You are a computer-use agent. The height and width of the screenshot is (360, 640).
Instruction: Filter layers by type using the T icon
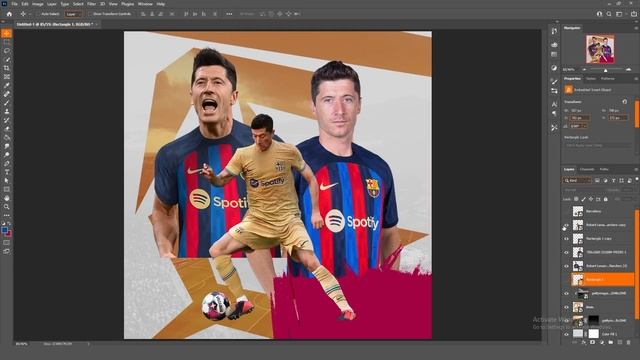pos(613,180)
